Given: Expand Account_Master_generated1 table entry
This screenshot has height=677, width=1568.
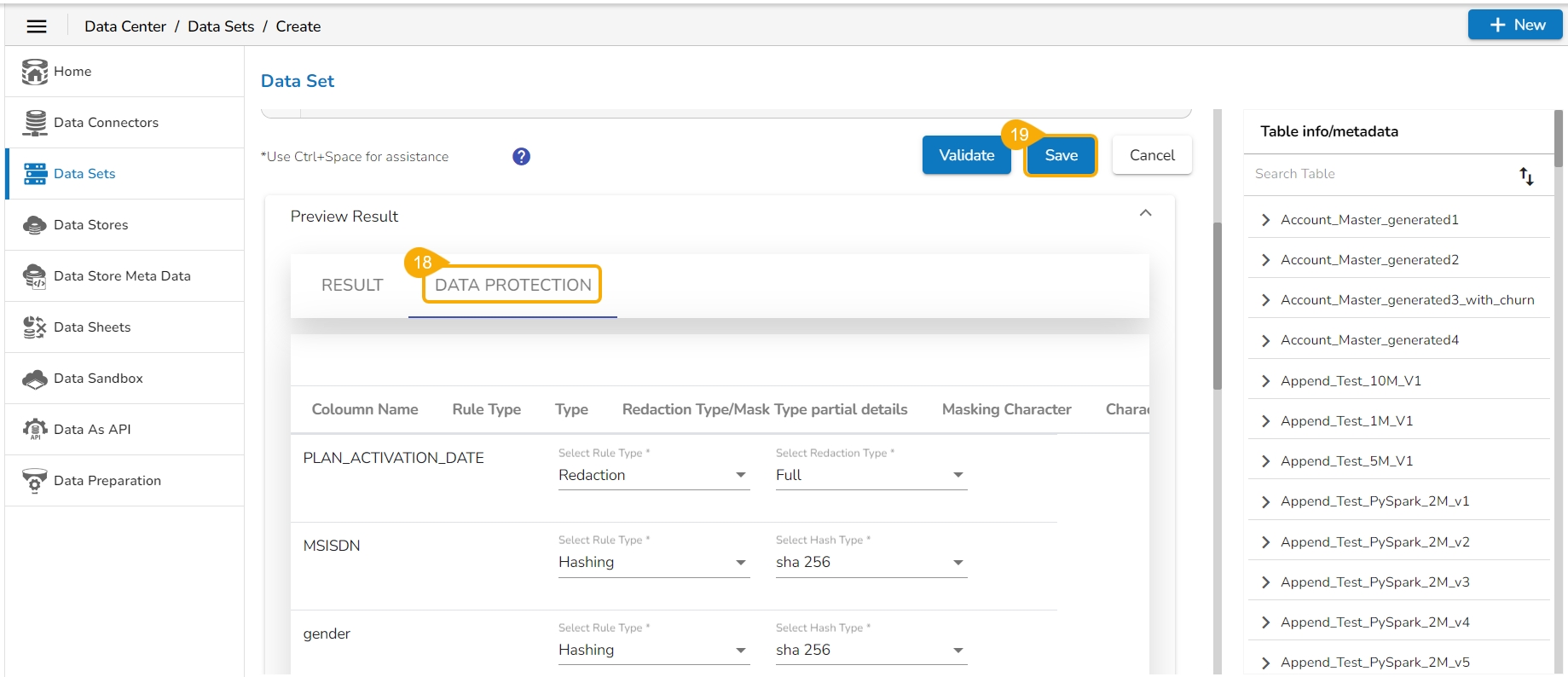Looking at the screenshot, I should coord(1265,220).
